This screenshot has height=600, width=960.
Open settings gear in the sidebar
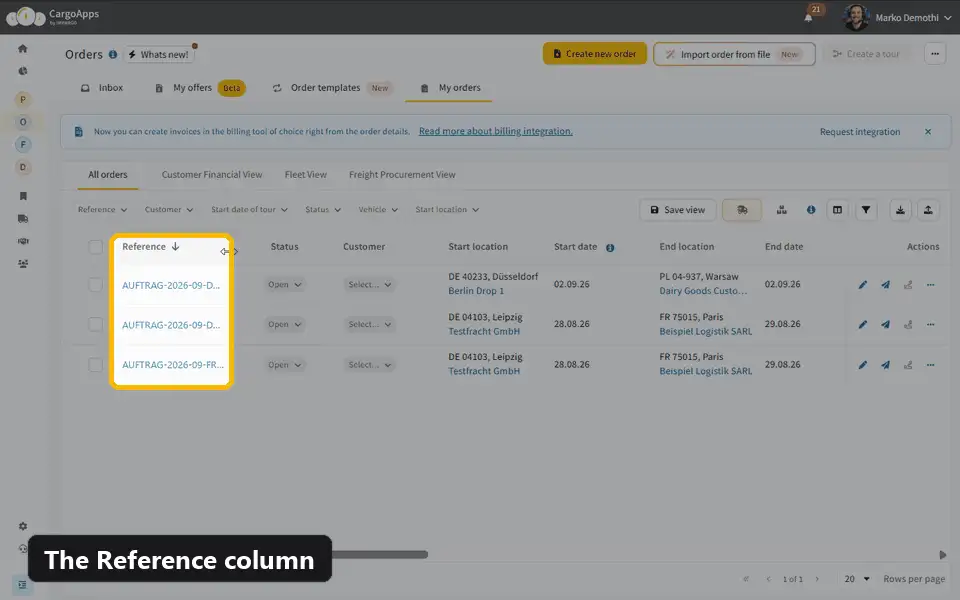tap(23, 527)
